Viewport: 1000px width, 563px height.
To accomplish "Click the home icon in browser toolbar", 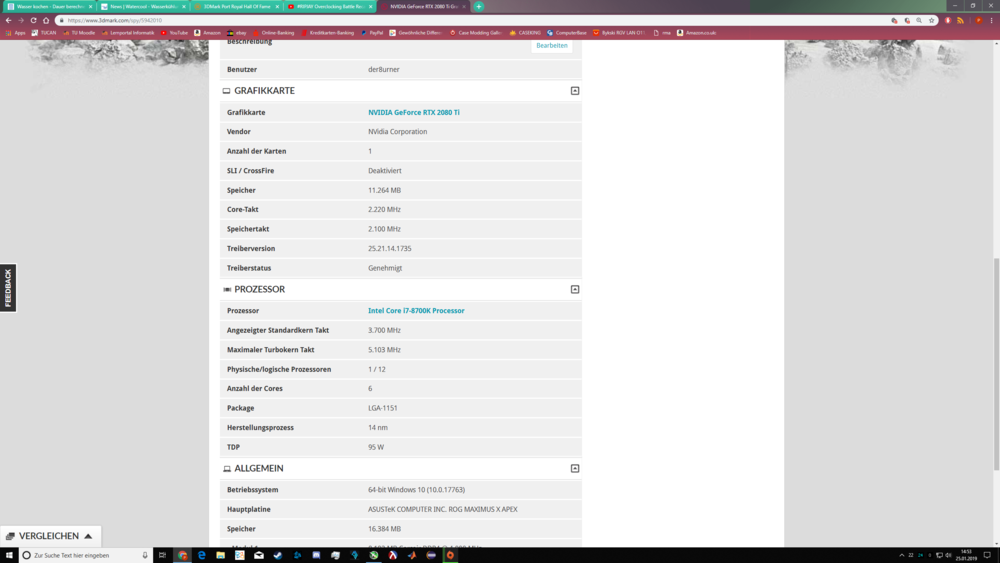I will [46, 20].
